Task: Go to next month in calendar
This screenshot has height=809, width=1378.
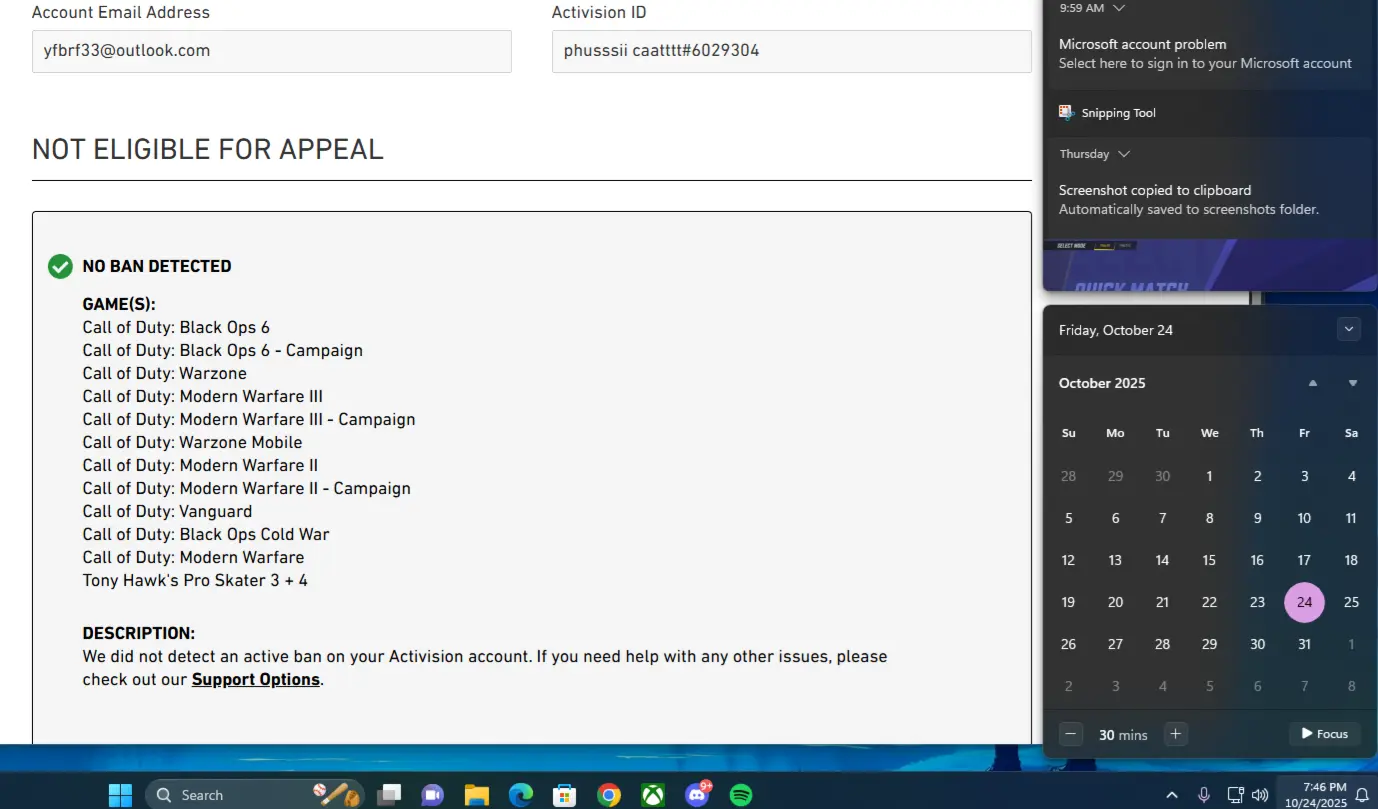Action: [x=1353, y=383]
